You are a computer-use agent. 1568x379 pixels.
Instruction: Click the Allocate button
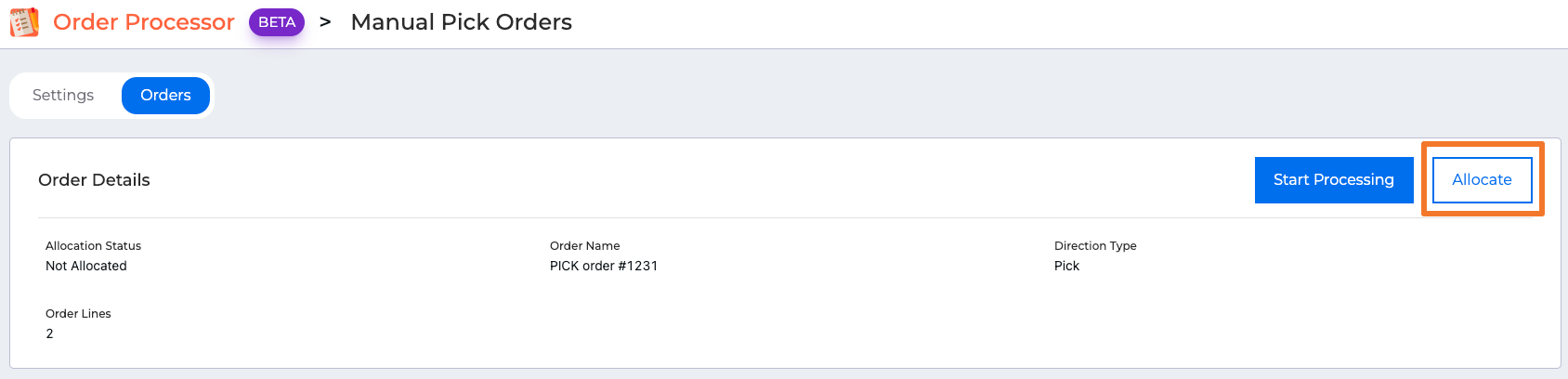point(1482,179)
